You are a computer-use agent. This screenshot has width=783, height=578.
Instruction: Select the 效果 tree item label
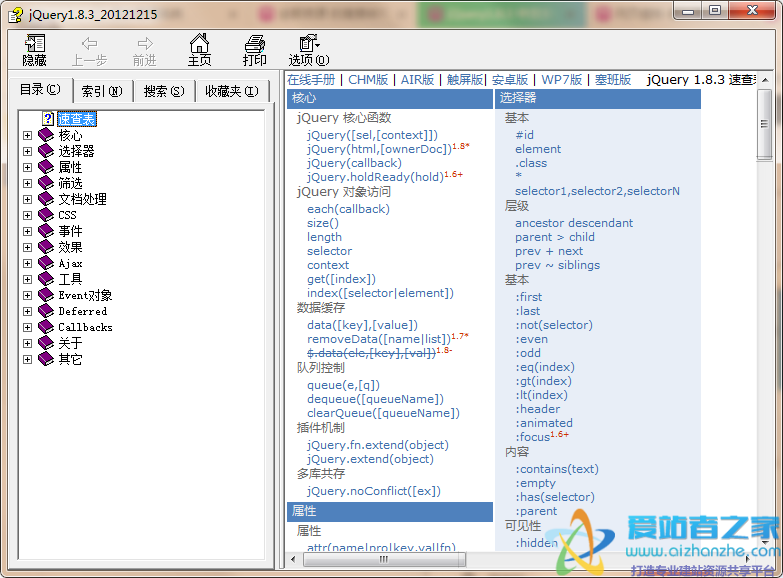70,247
